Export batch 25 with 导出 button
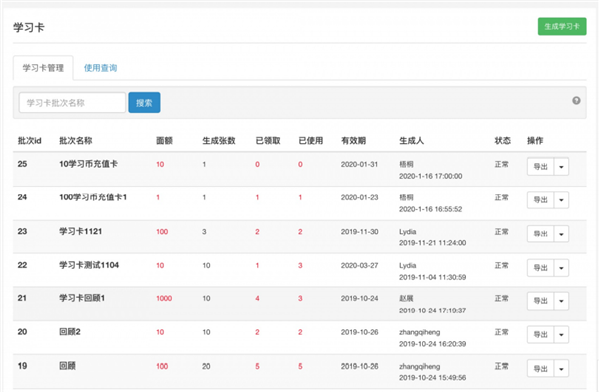This screenshot has width=600, height=392. point(540,167)
